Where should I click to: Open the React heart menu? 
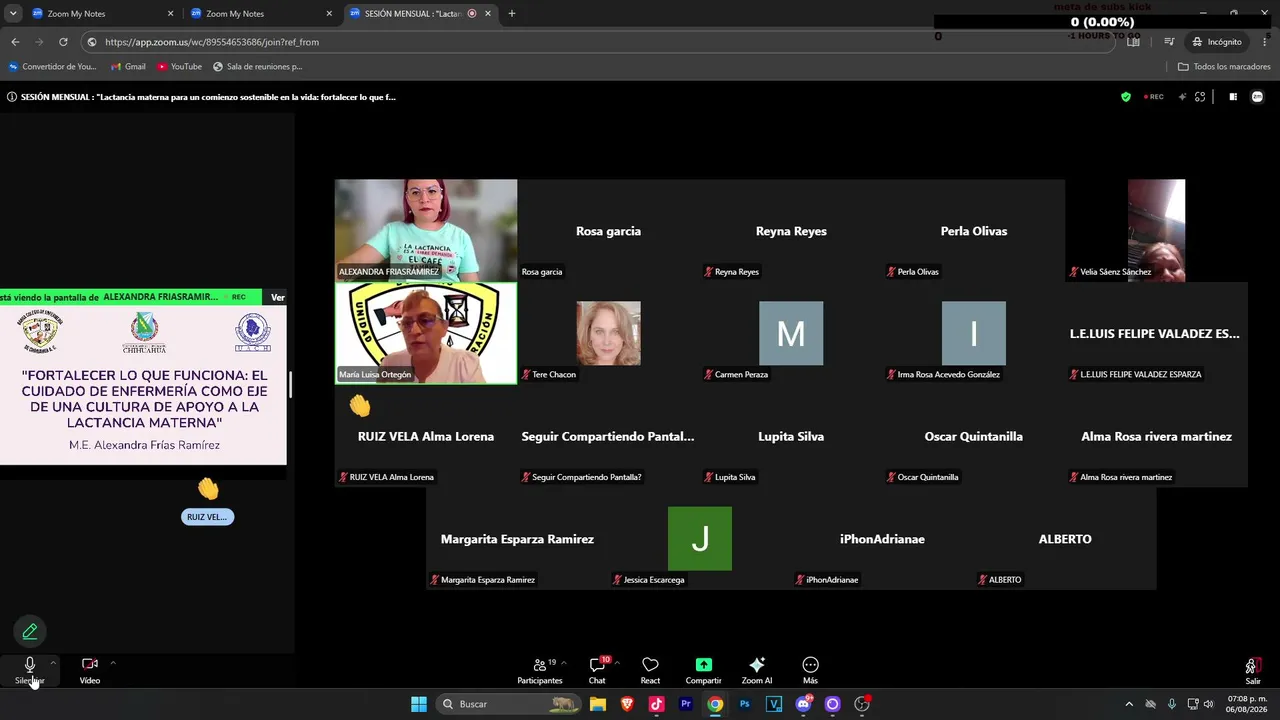click(650, 670)
